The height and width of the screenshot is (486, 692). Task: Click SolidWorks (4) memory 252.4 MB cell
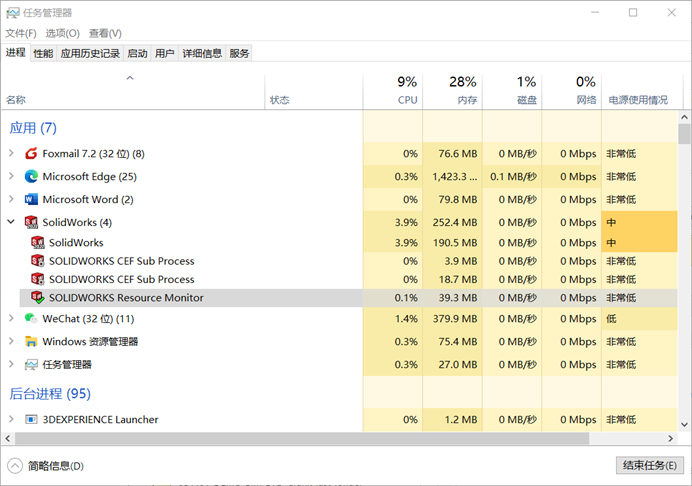(452, 222)
